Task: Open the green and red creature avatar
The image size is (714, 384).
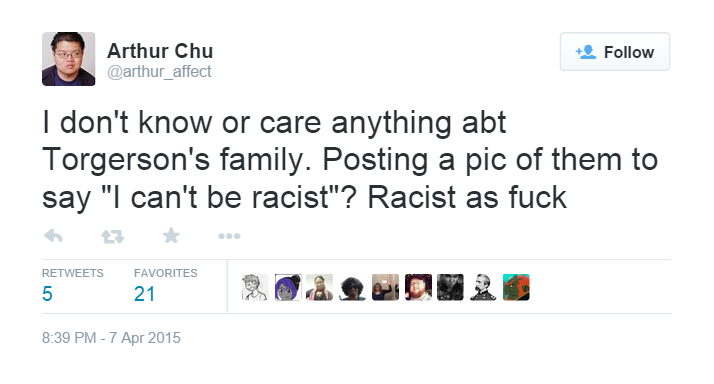Action: [x=516, y=287]
